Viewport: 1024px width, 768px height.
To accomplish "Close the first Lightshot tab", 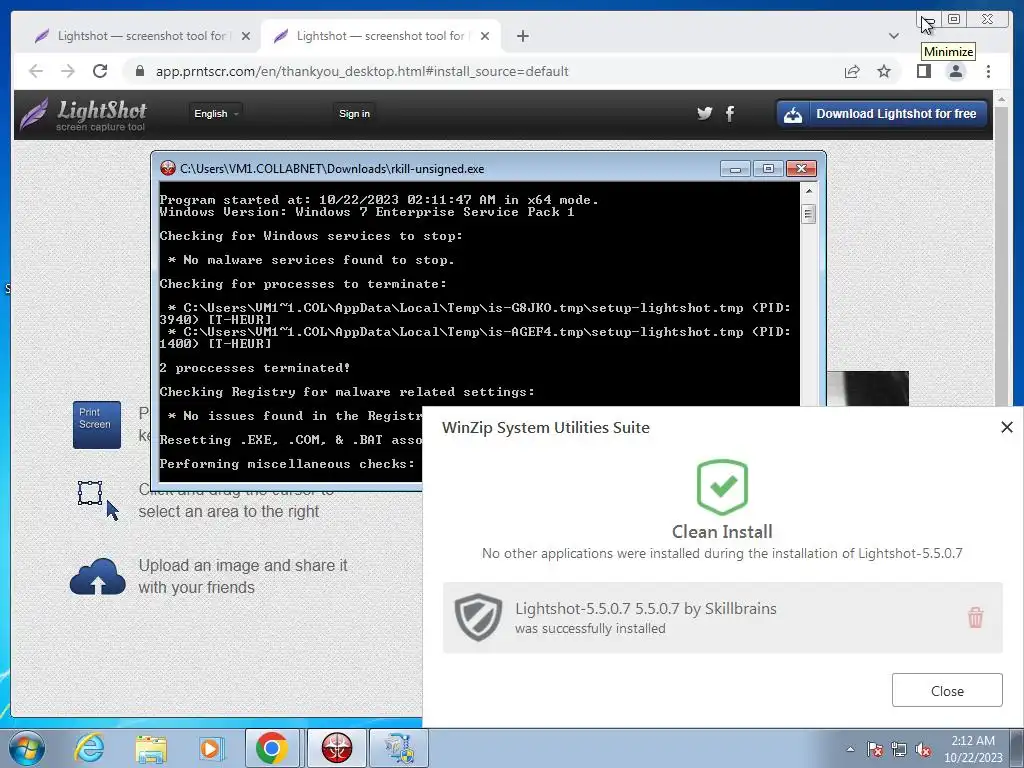I will click(246, 36).
